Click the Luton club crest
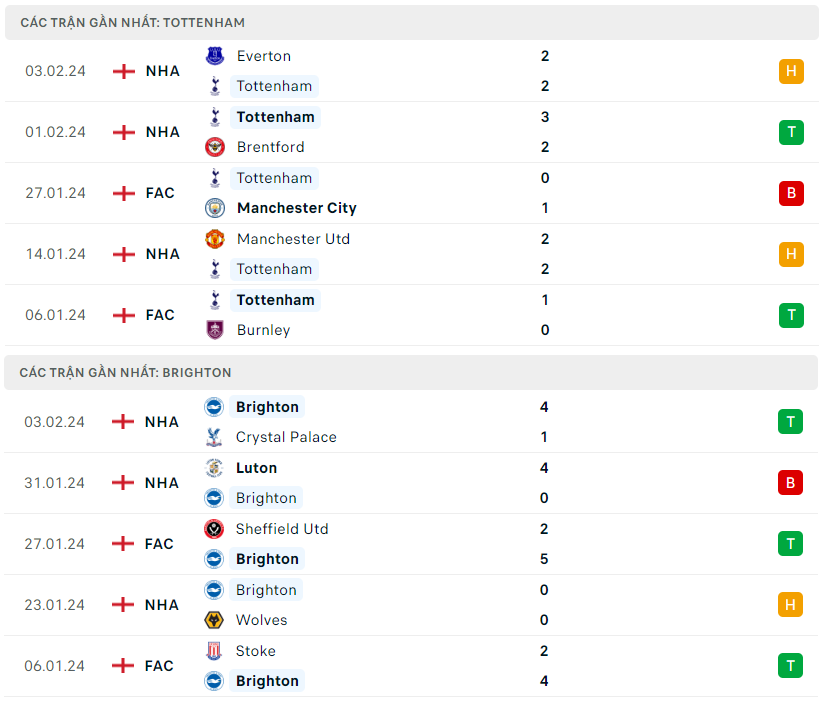Viewport: 827px width, 705px height. pos(214,468)
